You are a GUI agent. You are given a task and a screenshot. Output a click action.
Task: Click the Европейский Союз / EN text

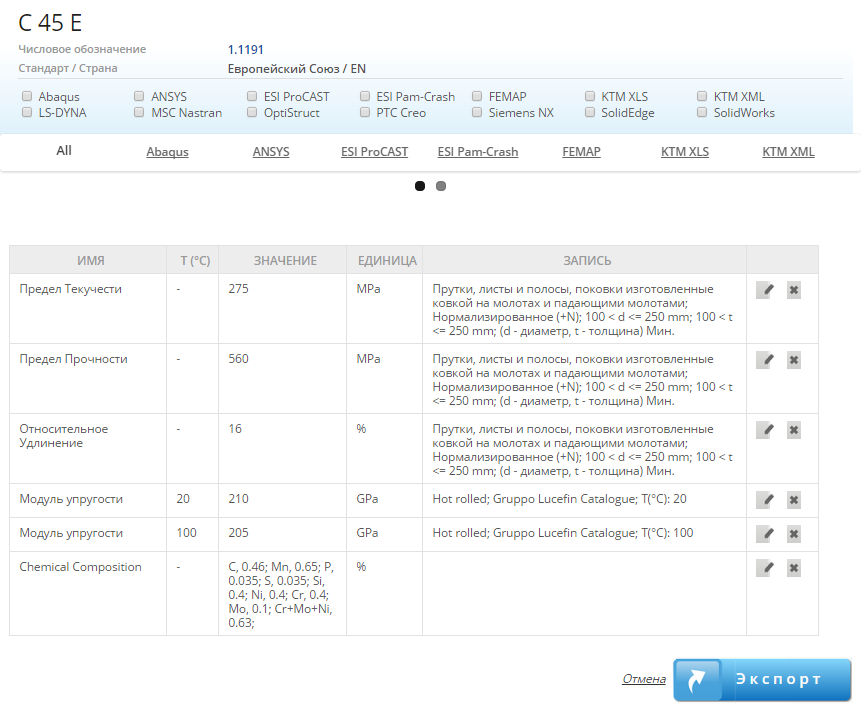[x=297, y=69]
